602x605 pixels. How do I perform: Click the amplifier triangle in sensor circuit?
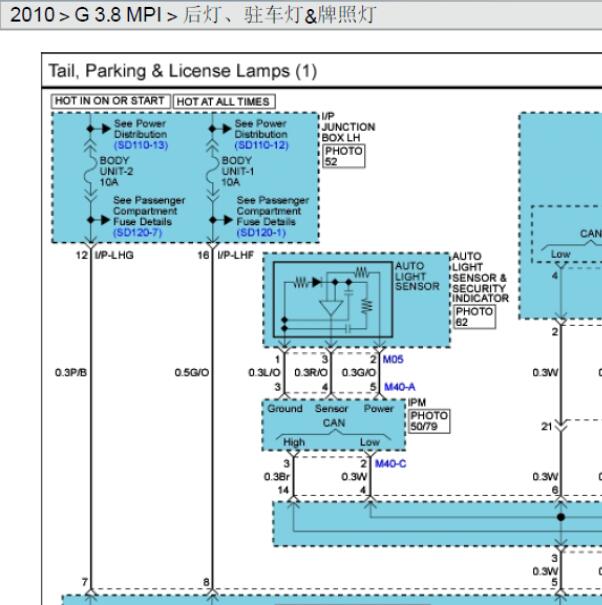click(331, 308)
